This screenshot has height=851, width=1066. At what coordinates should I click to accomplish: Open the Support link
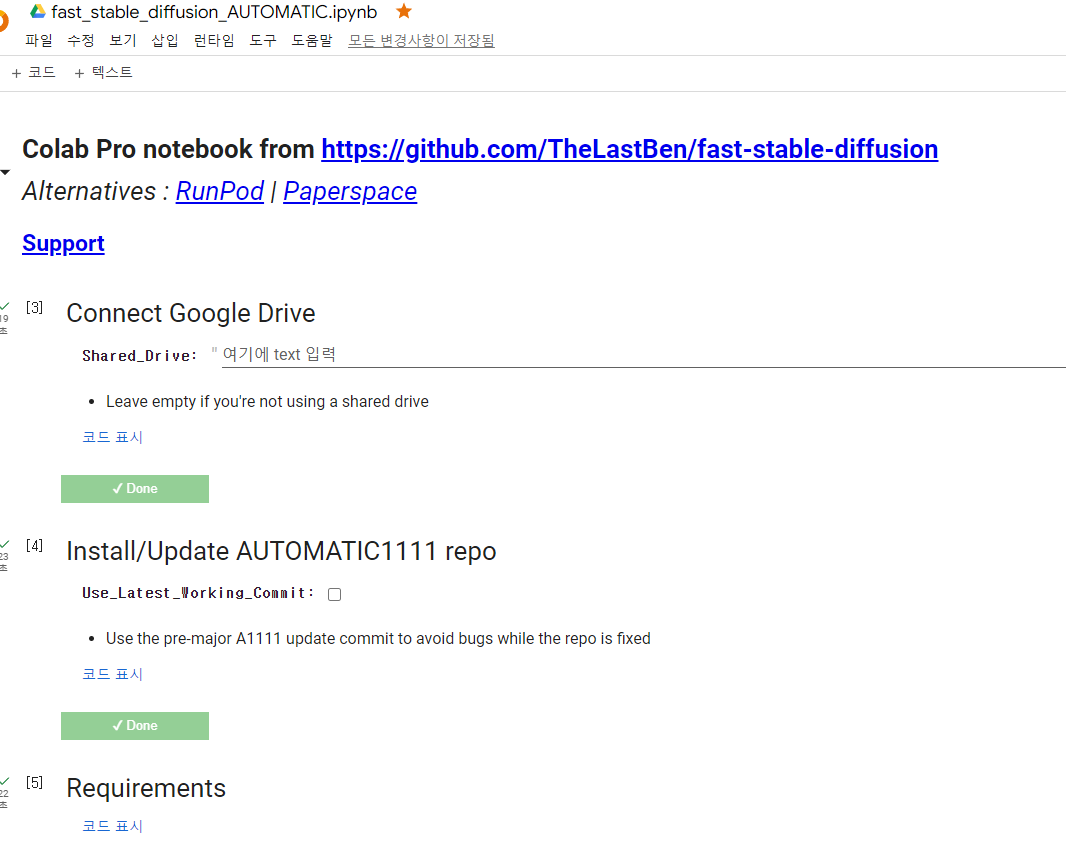point(63,243)
